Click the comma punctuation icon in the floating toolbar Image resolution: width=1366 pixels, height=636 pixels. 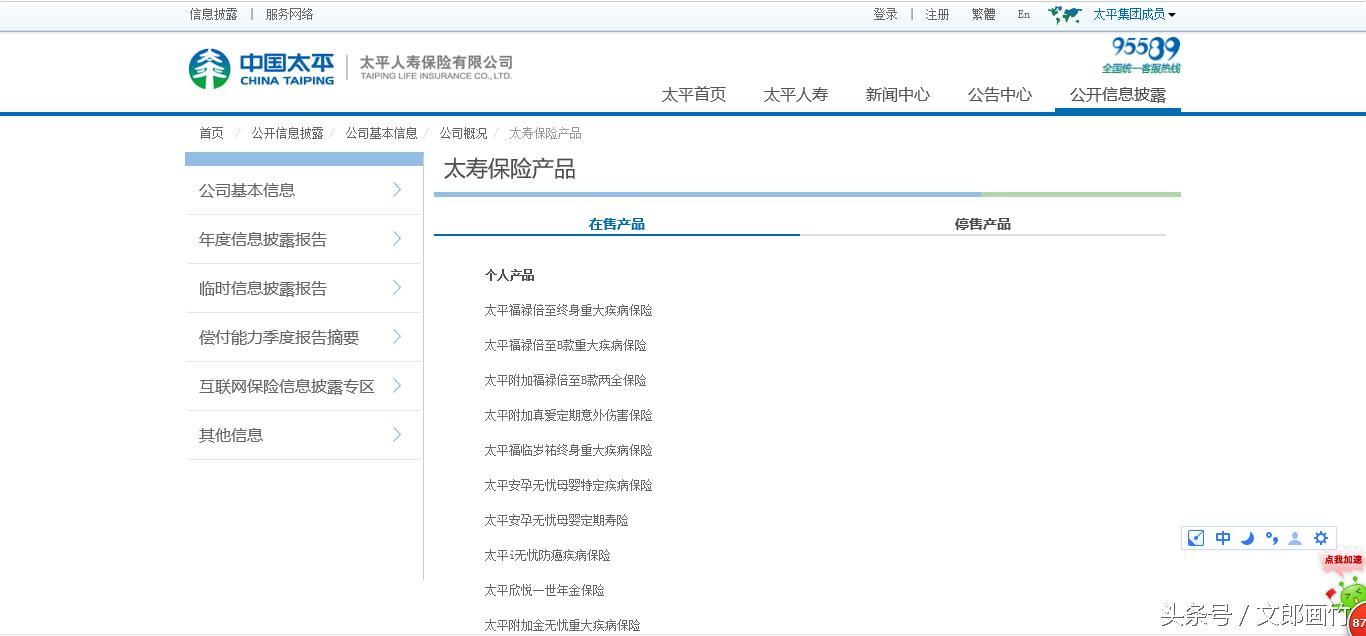[1271, 538]
